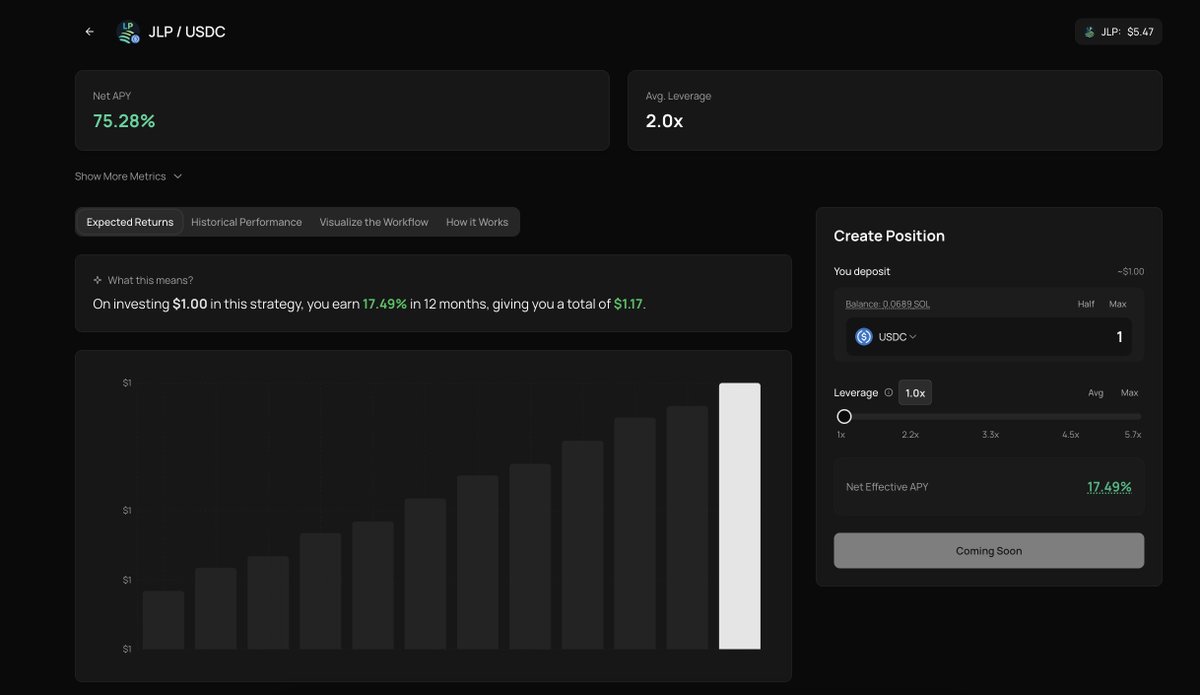The image size is (1200, 695).
Task: Click the back arrow icon
Action: pyautogui.click(x=88, y=31)
